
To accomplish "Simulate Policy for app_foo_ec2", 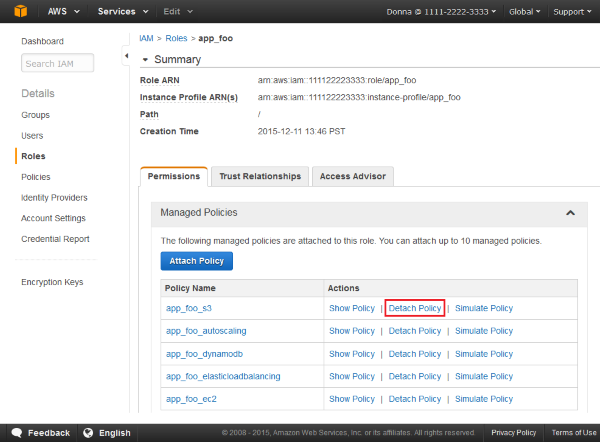I will coord(484,399).
